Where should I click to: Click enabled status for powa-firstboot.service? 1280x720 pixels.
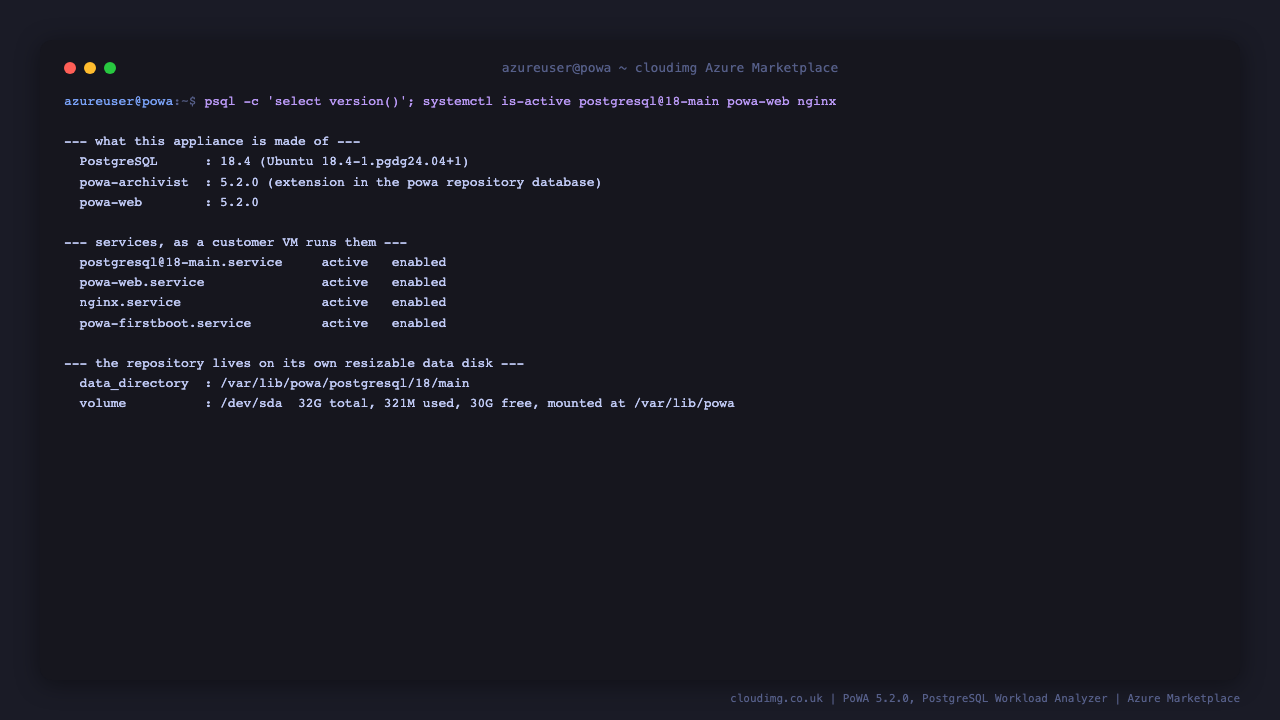coord(419,324)
